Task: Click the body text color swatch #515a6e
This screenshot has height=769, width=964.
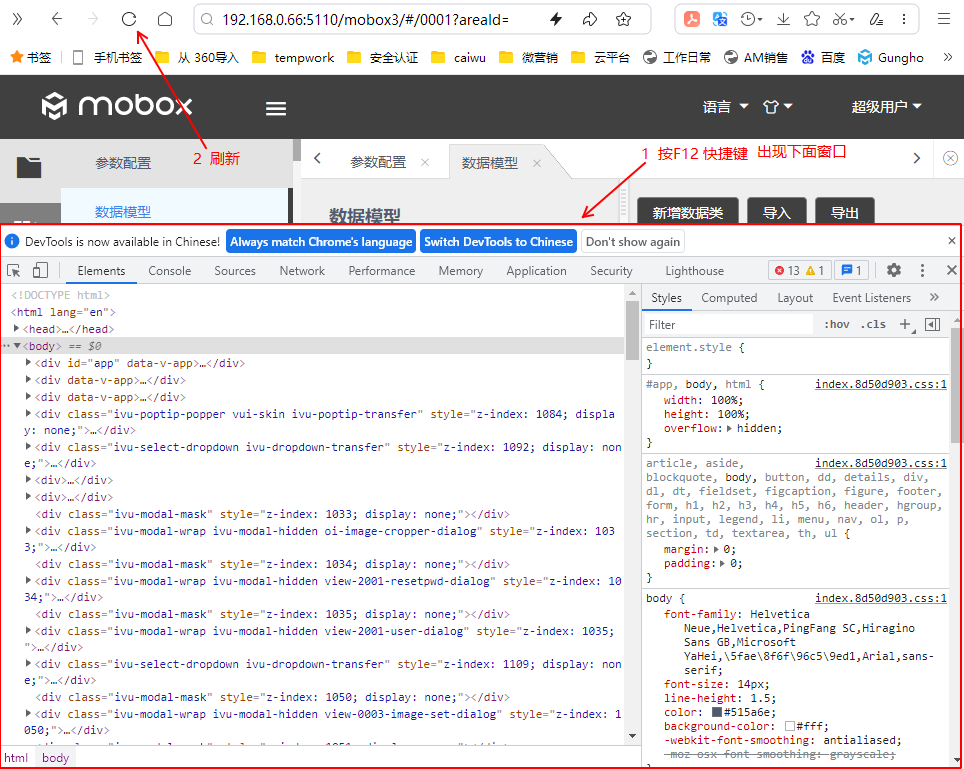Action: pyautogui.click(x=717, y=712)
